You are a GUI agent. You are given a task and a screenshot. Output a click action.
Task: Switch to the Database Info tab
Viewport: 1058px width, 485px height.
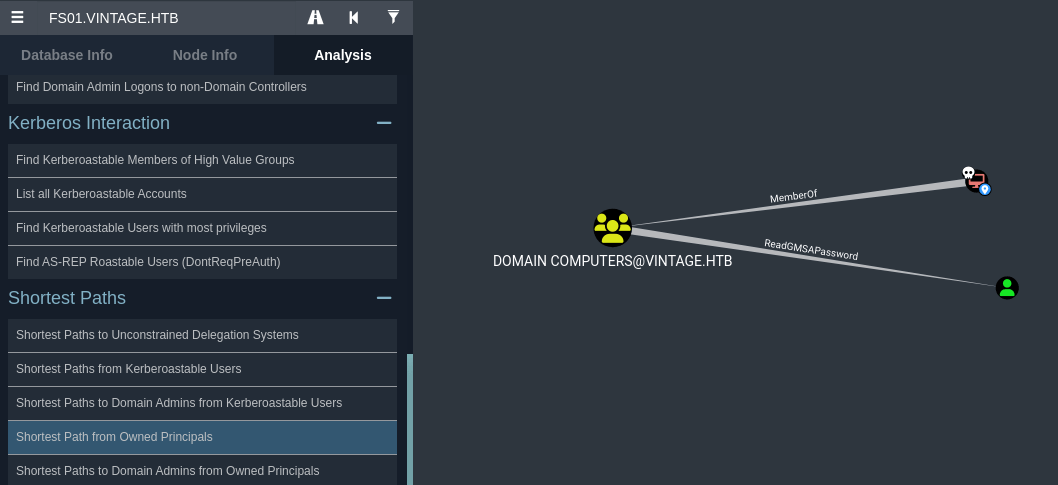pos(67,55)
